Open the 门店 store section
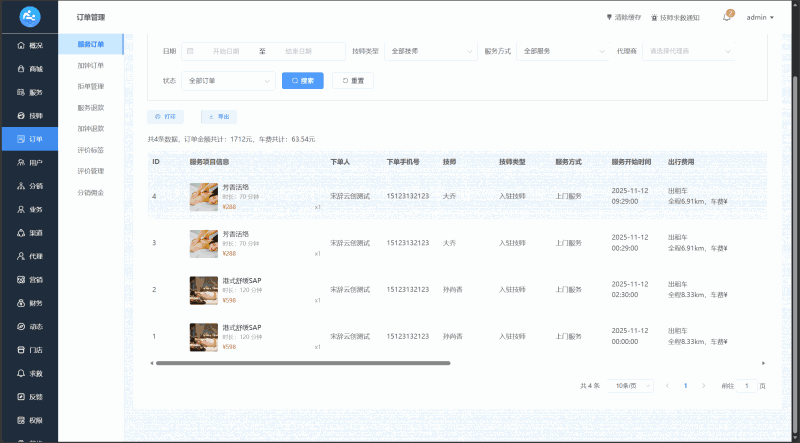Screen dimensions: 800x443 [30, 350]
